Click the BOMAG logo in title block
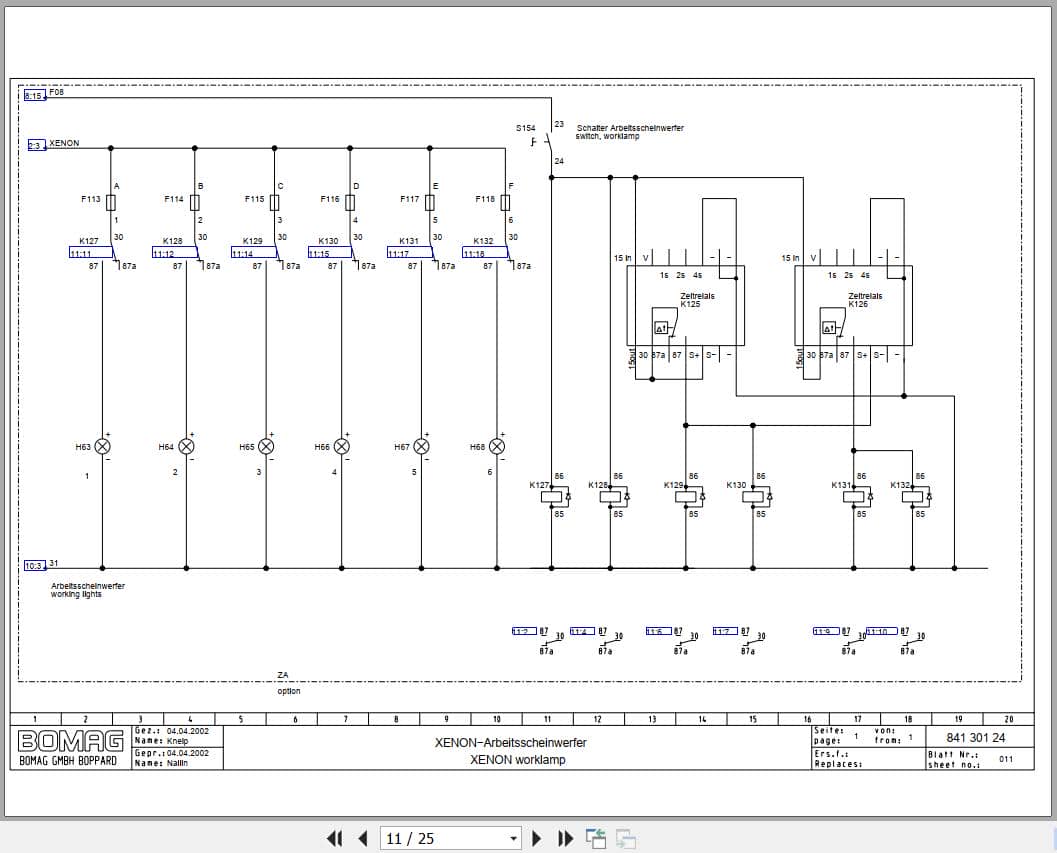Viewport: 1057px width, 853px height. tap(70, 741)
